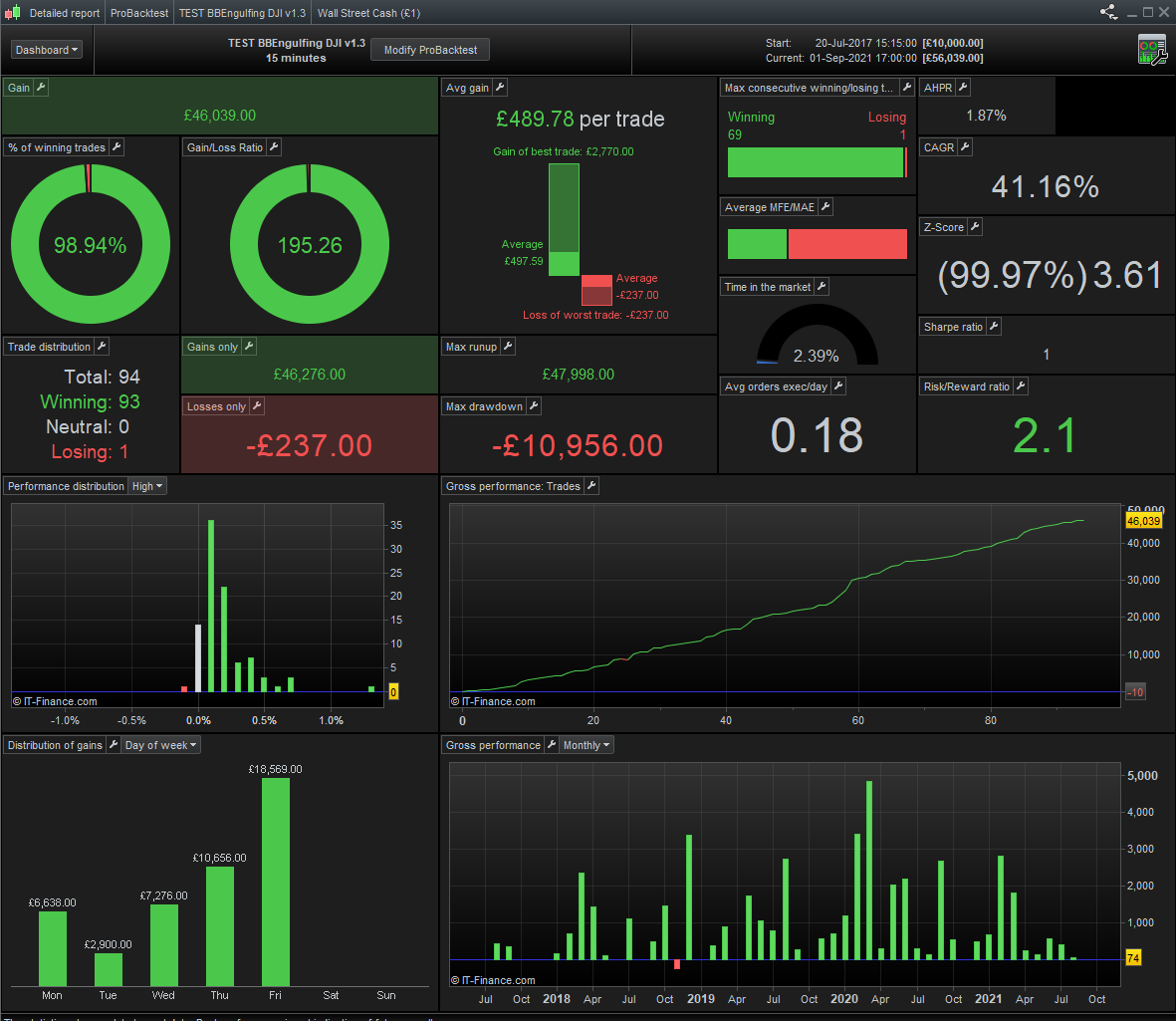This screenshot has width=1176, height=1021.
Task: Click the 98.94% winning trades donut
Action: 90,245
